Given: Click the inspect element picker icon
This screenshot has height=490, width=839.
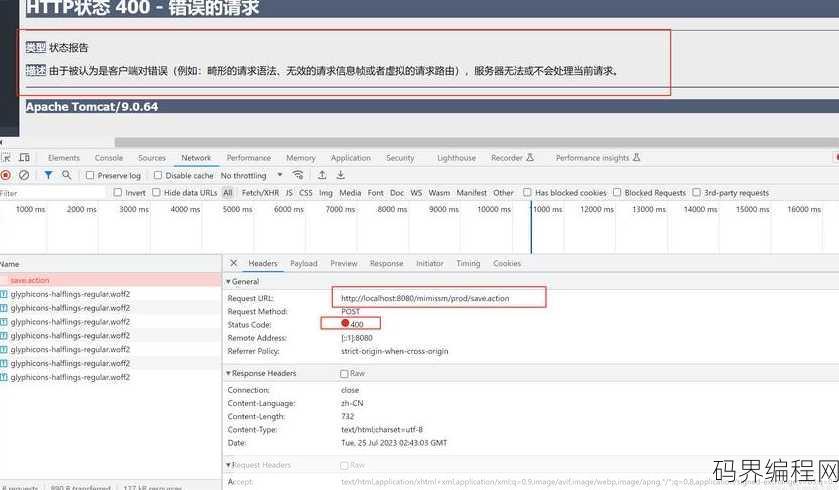Looking at the screenshot, I should (x=6, y=158).
